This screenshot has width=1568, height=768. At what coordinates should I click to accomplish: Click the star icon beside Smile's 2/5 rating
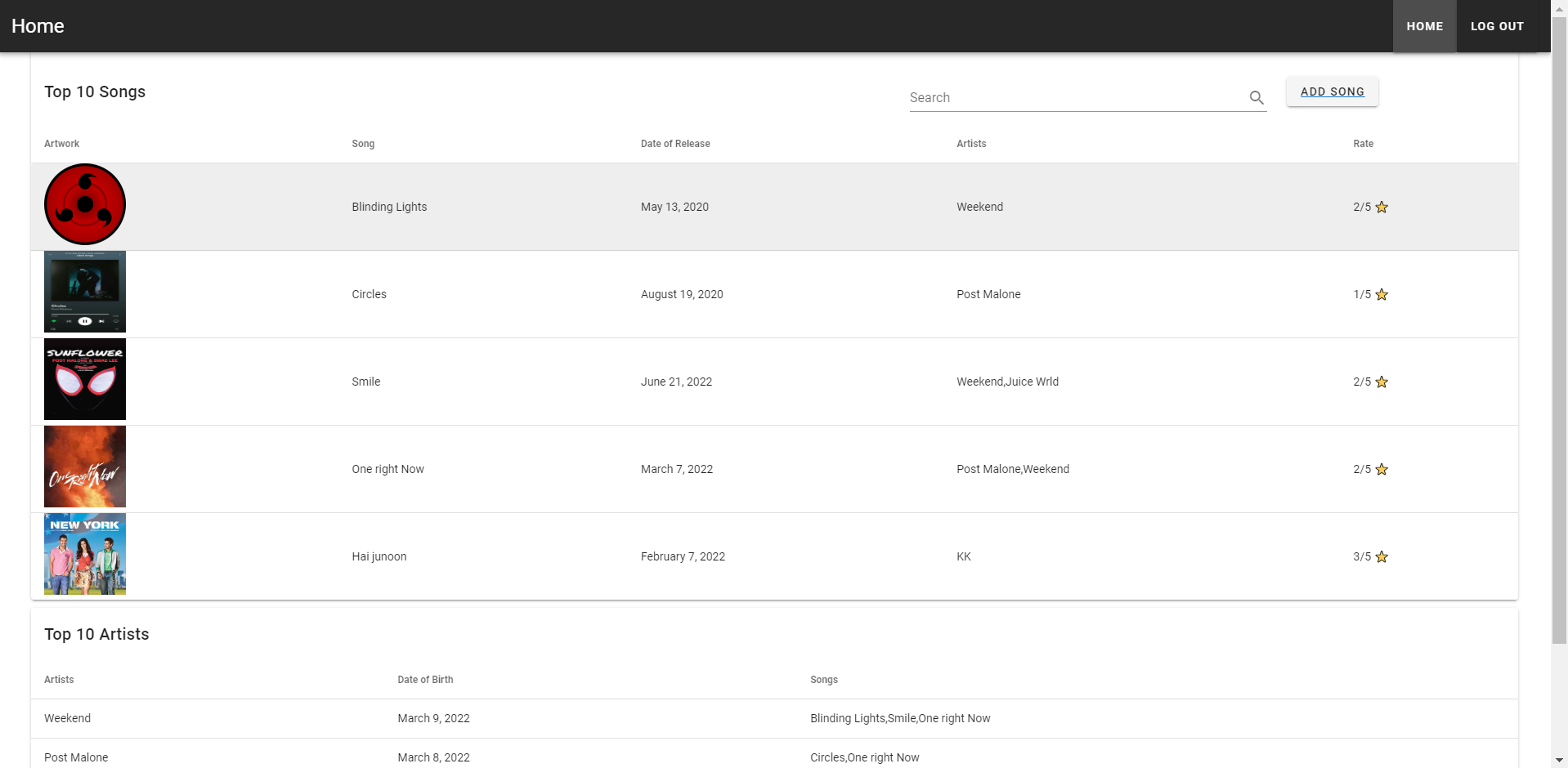pyautogui.click(x=1382, y=382)
